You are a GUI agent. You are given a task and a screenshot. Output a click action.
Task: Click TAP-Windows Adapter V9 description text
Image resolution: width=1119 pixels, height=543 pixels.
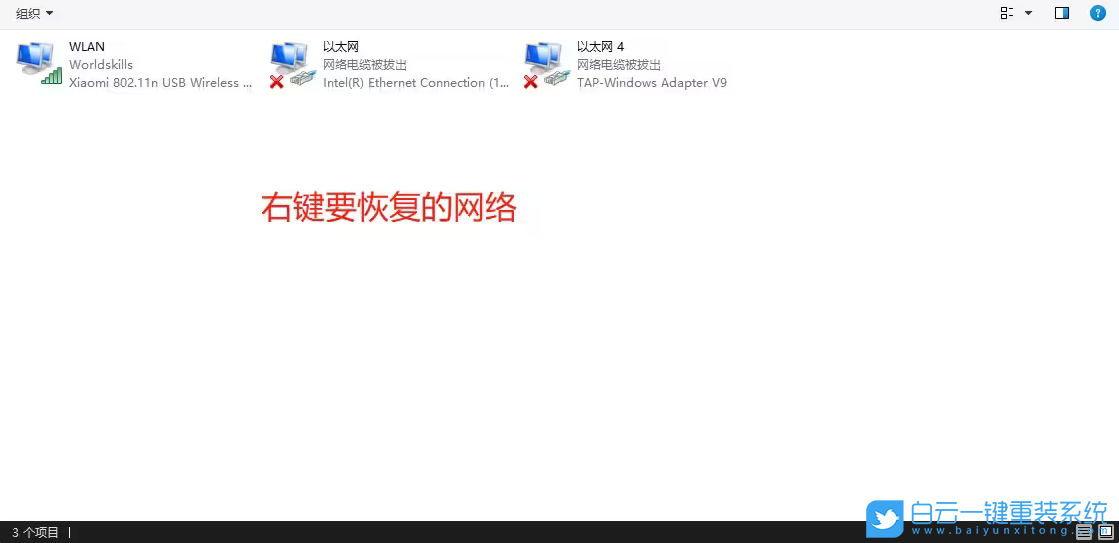click(652, 83)
